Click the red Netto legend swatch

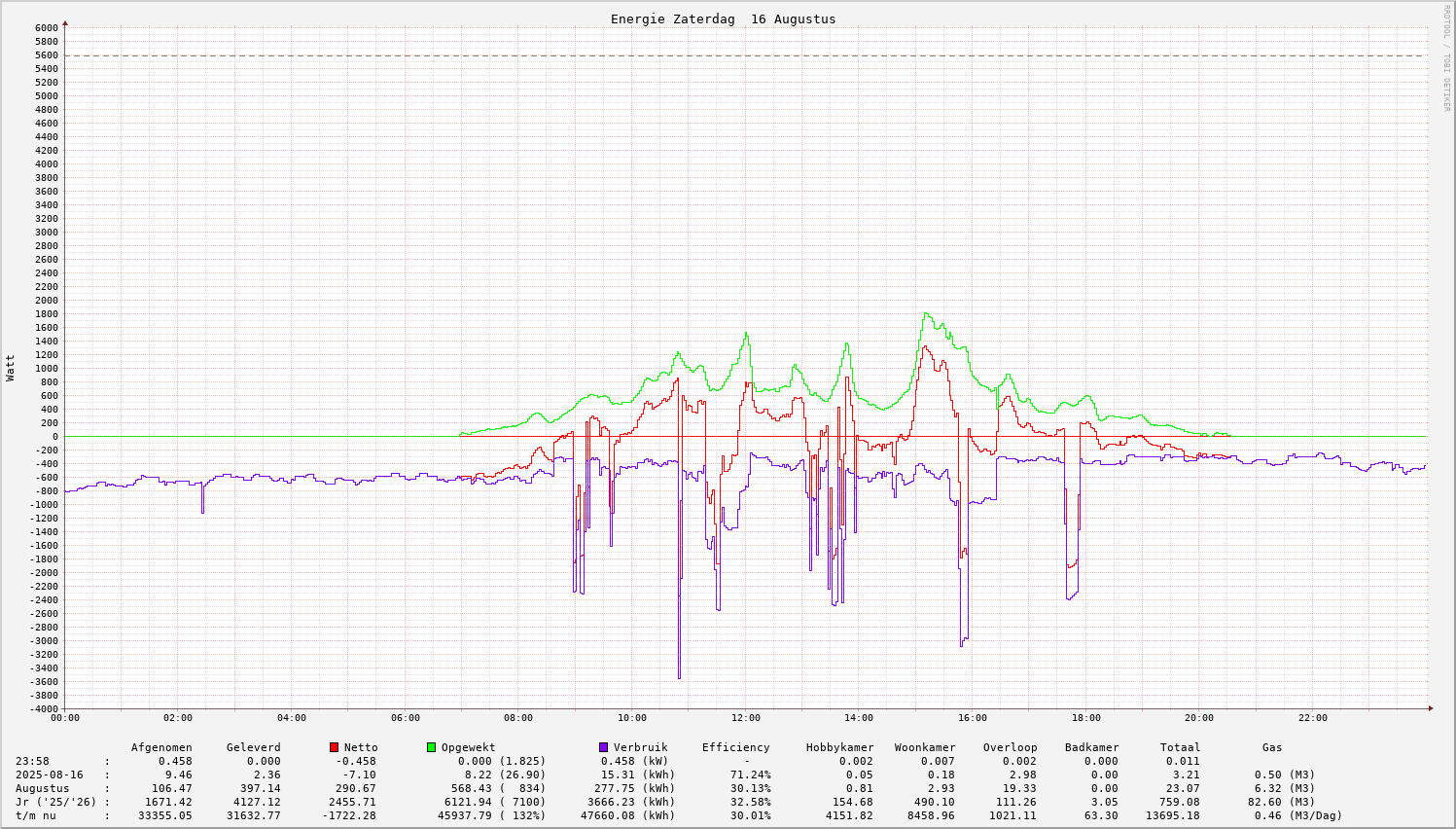[335, 747]
